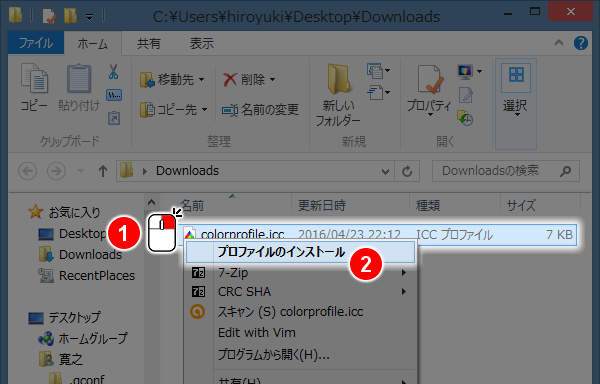This screenshot has width=600, height=384.
Task: Open the 共有 ribbon tab
Action: coord(148,44)
